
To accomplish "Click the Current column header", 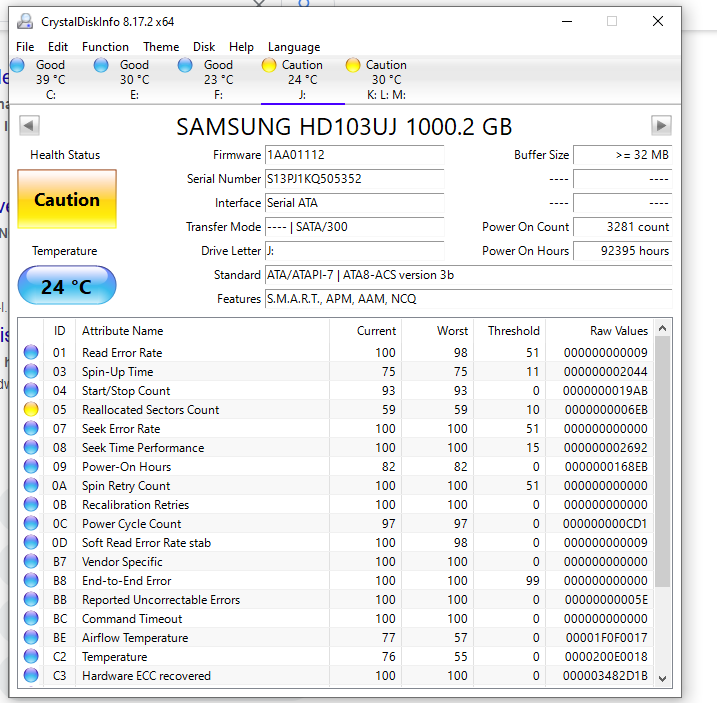I will [365, 331].
